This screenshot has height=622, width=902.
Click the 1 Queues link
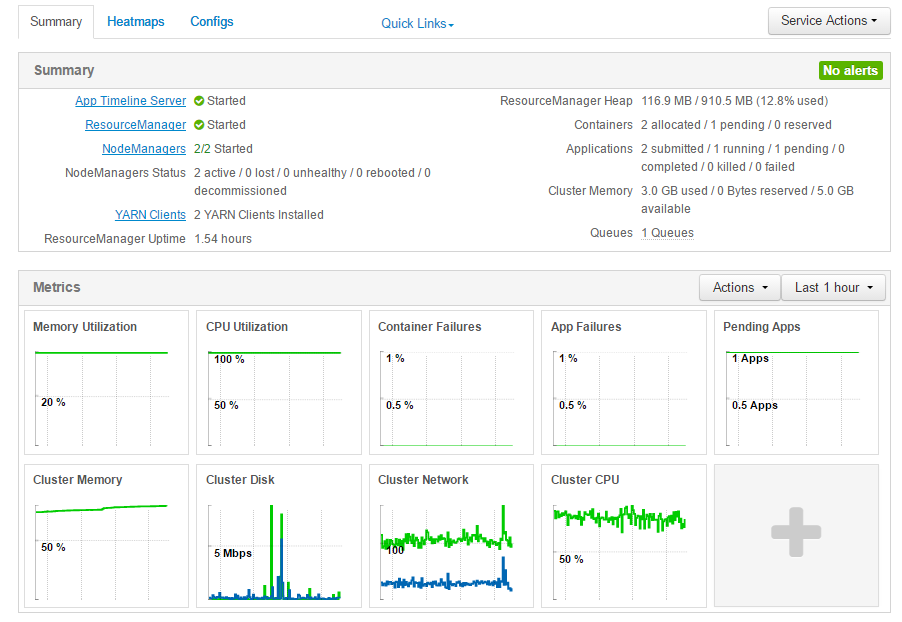(667, 232)
